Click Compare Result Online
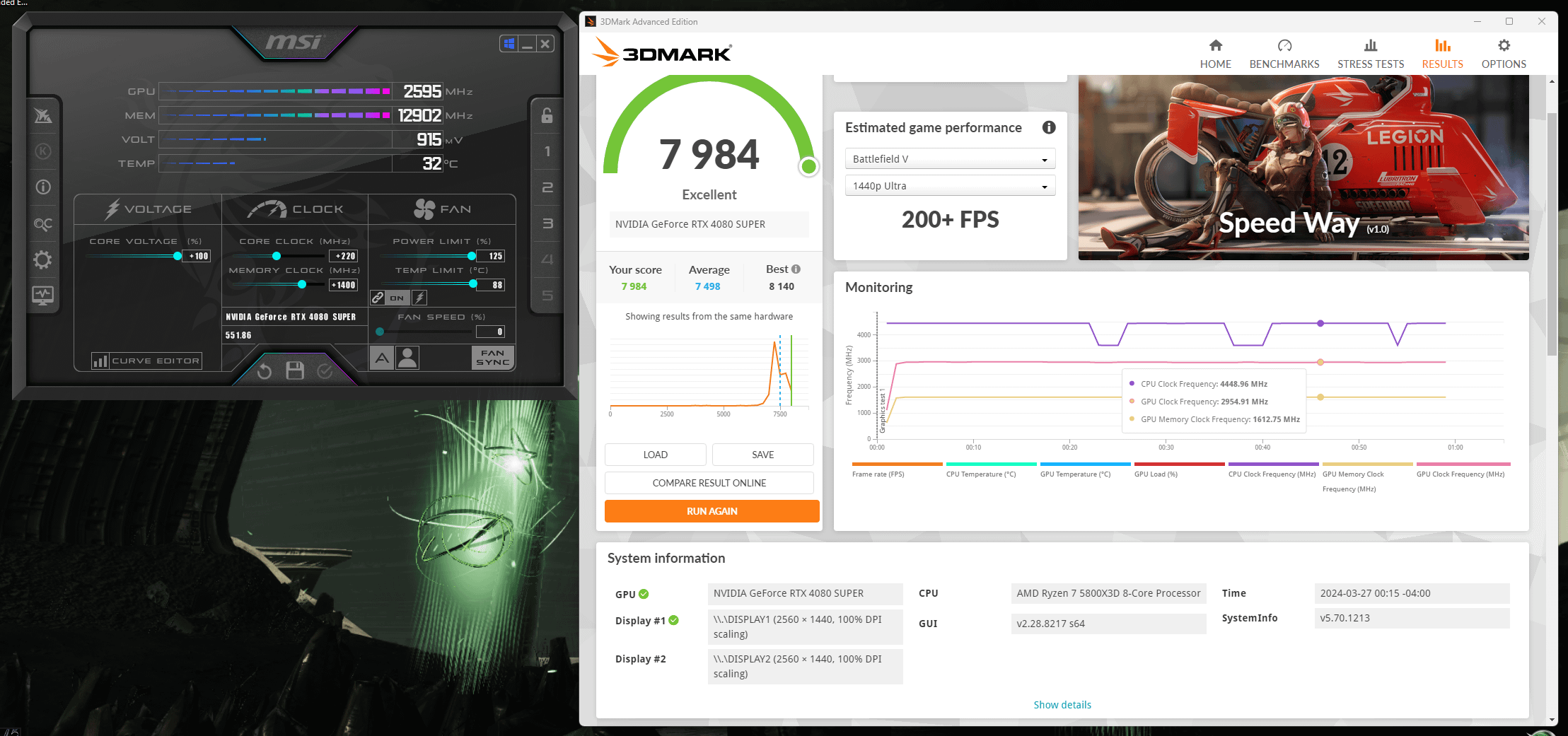 point(709,483)
